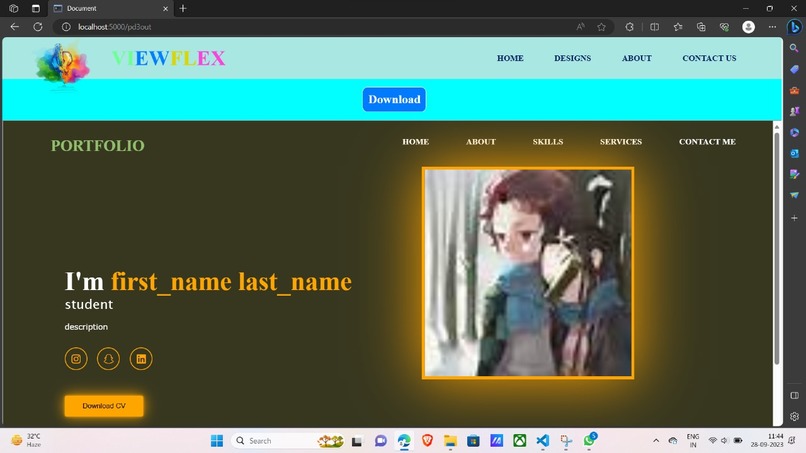
Task: Click SERVICES in portfolio navigation
Action: click(x=620, y=141)
